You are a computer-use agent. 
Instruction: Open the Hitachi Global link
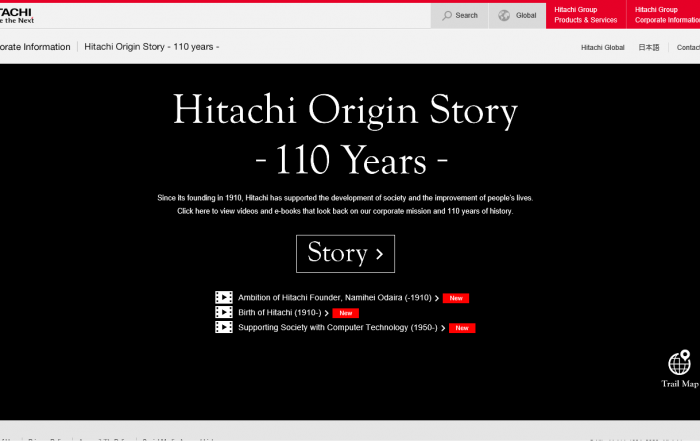pos(602,47)
